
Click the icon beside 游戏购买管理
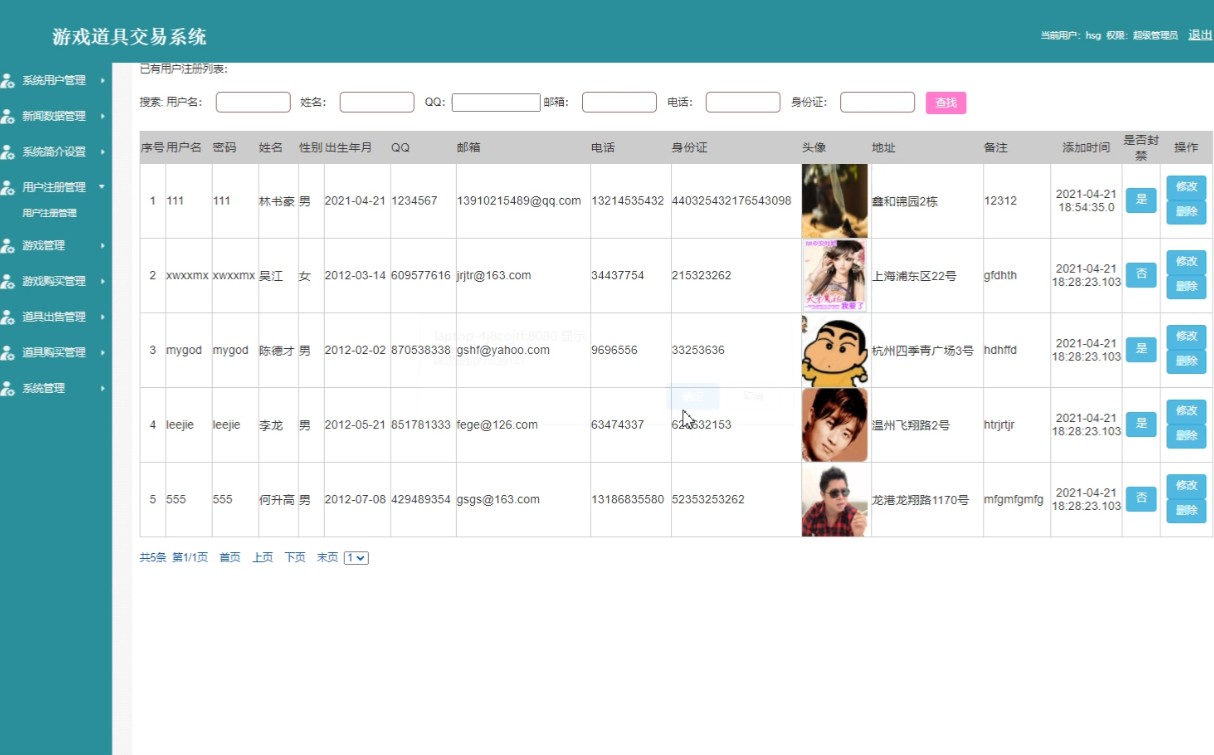[8, 281]
